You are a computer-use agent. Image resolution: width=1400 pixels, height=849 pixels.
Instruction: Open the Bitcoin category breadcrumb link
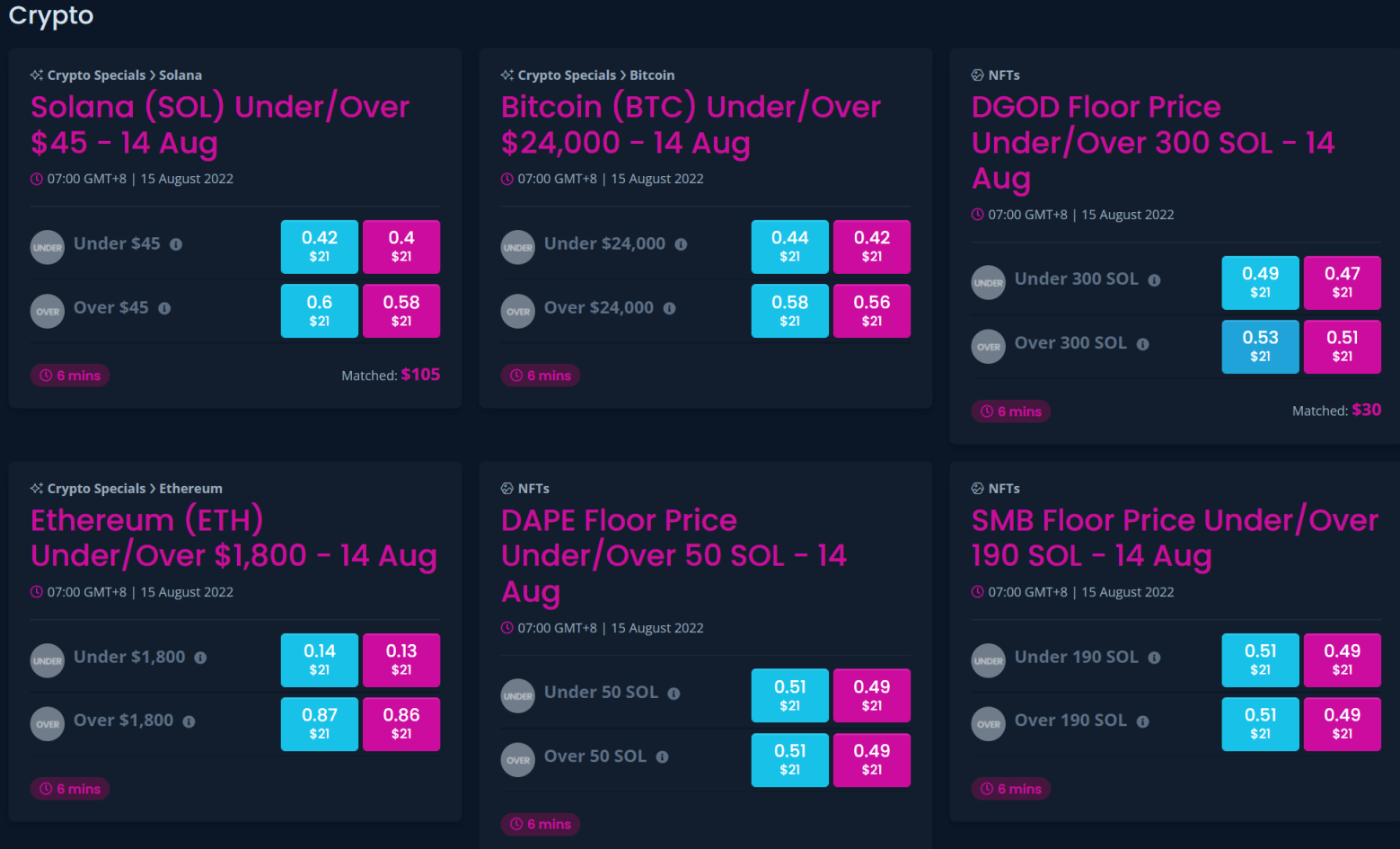click(x=652, y=75)
